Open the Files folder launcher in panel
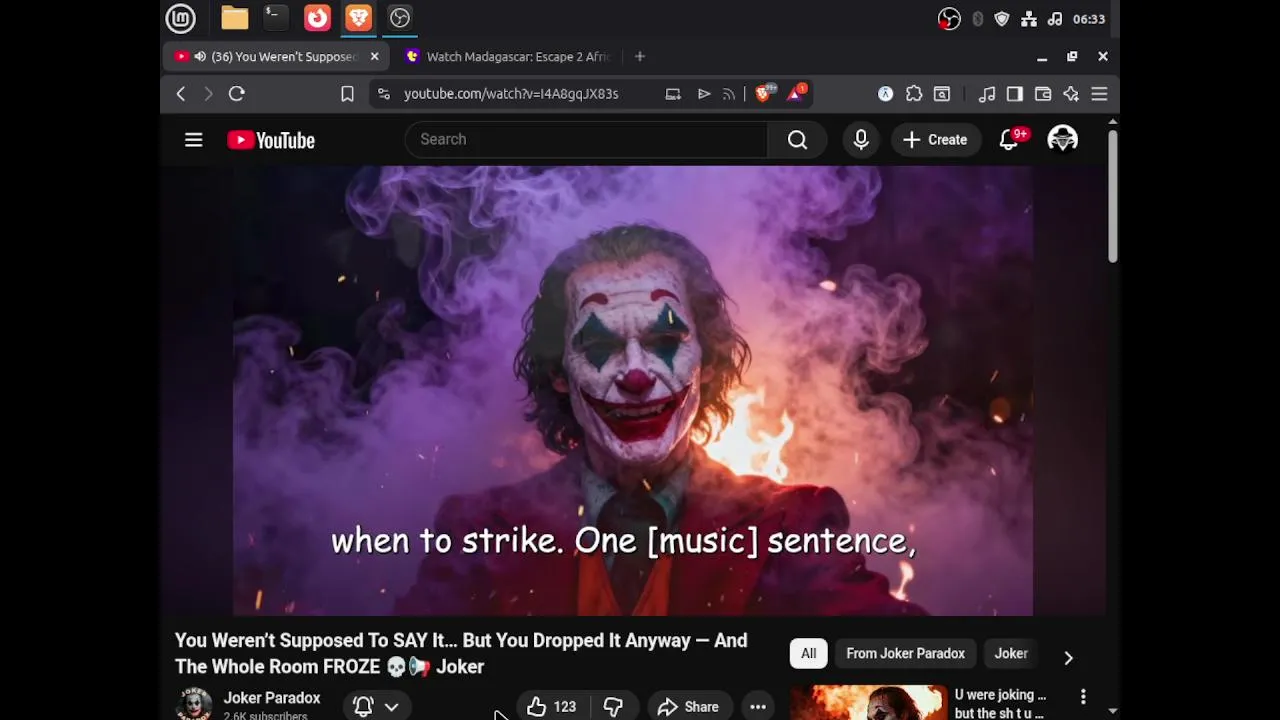Image resolution: width=1280 pixels, height=720 pixels. 235,18
